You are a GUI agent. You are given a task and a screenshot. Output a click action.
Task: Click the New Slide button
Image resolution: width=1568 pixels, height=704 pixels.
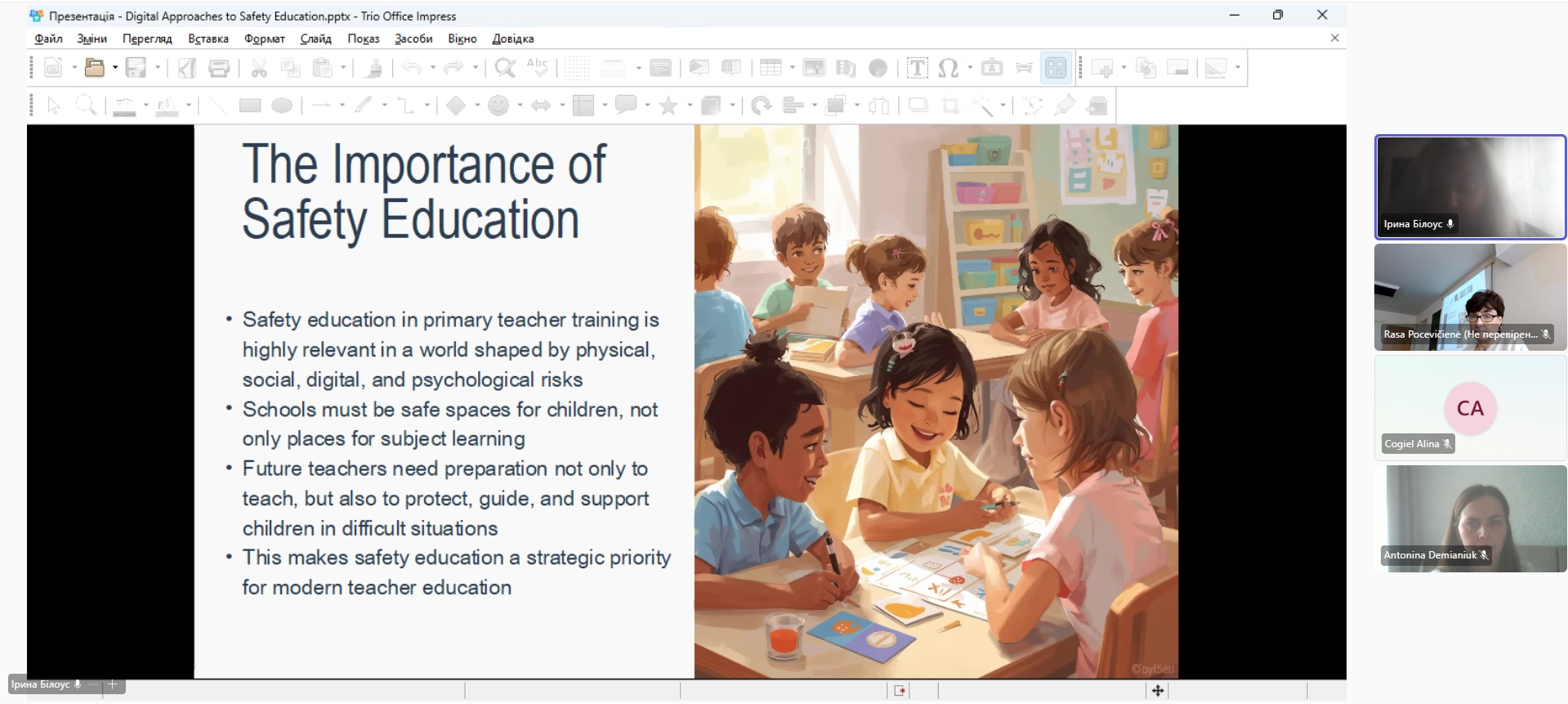point(1102,68)
